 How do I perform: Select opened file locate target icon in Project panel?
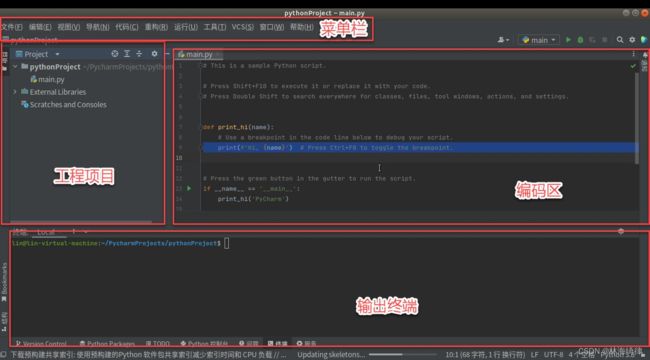[x=115, y=54]
